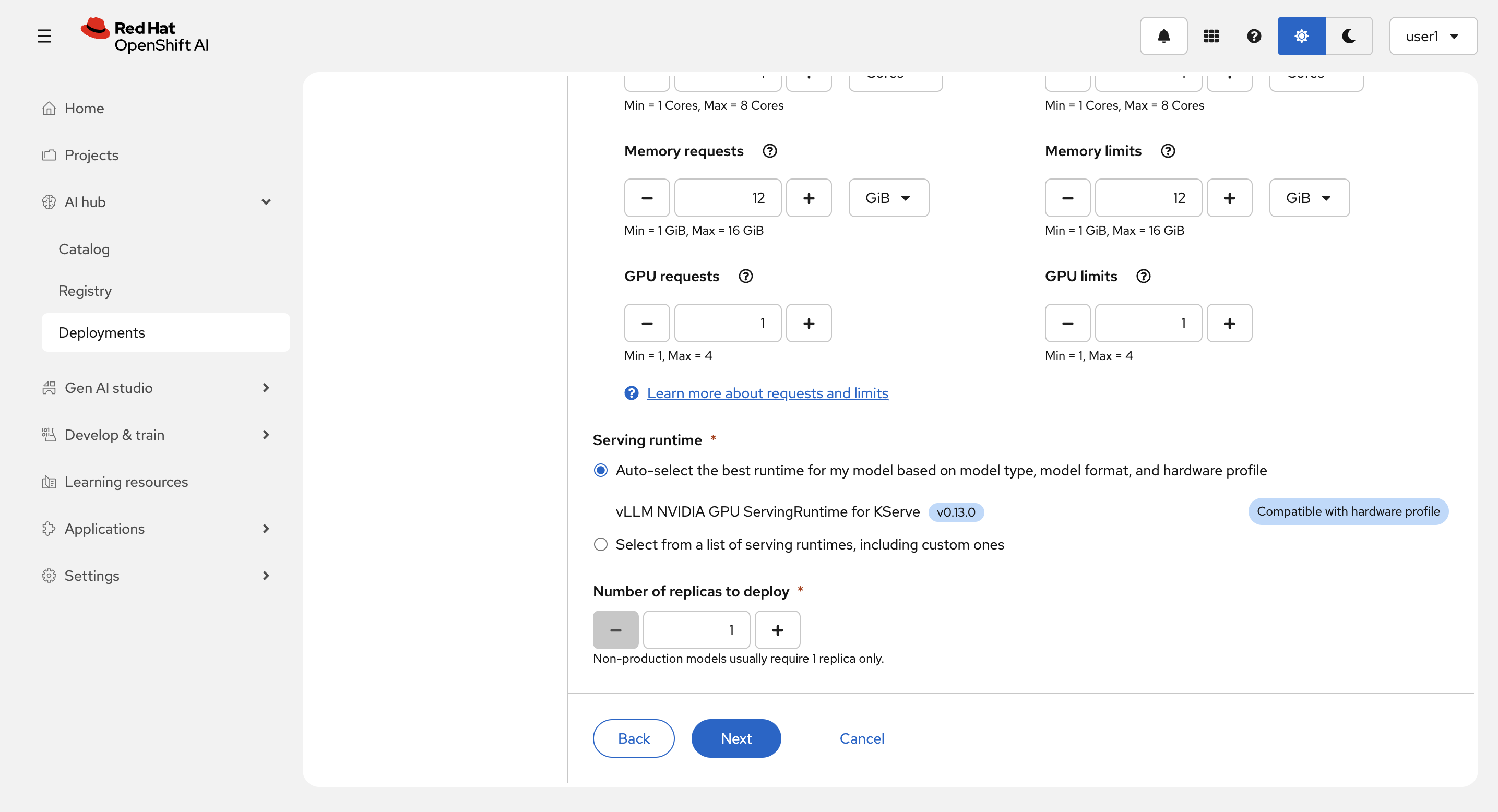The image size is (1498, 812).
Task: Open the user1 account dropdown
Action: pyautogui.click(x=1432, y=36)
